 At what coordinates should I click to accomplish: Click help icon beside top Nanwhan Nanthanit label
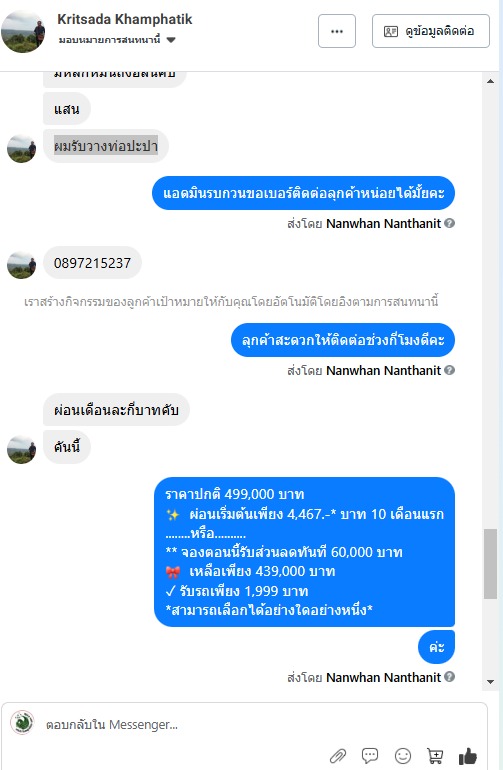449,223
